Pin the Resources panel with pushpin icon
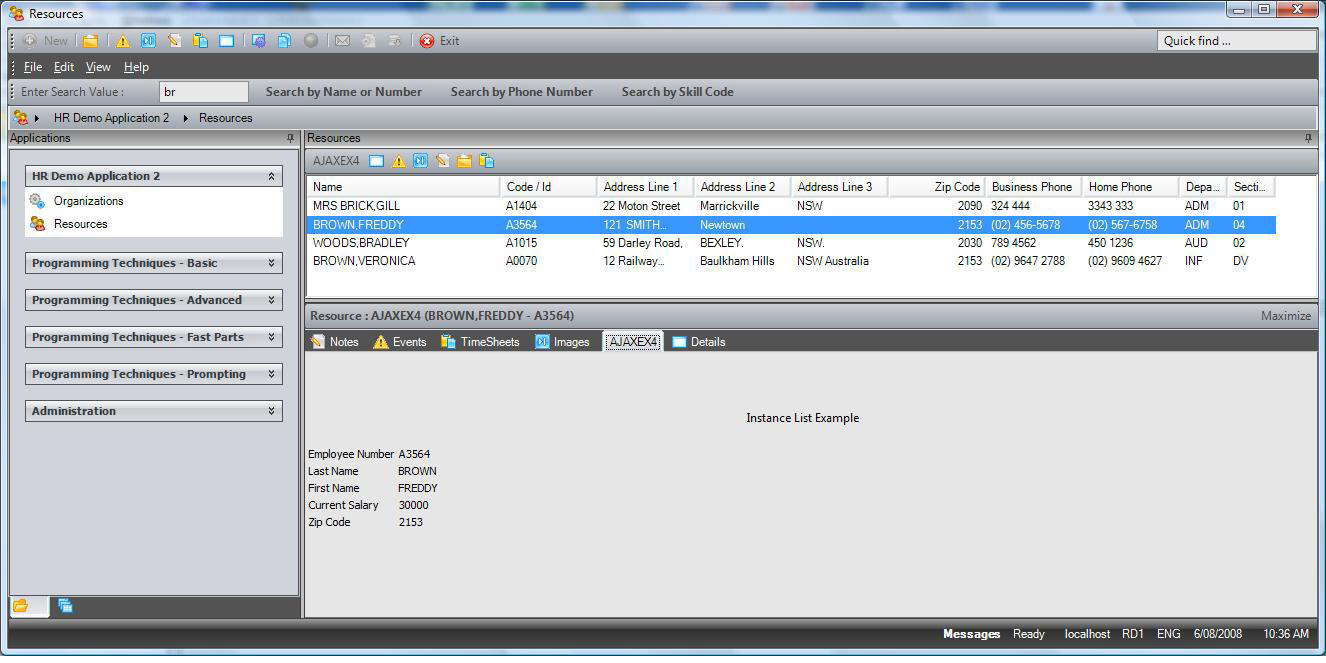This screenshot has width=1326, height=663. pyautogui.click(x=1308, y=138)
